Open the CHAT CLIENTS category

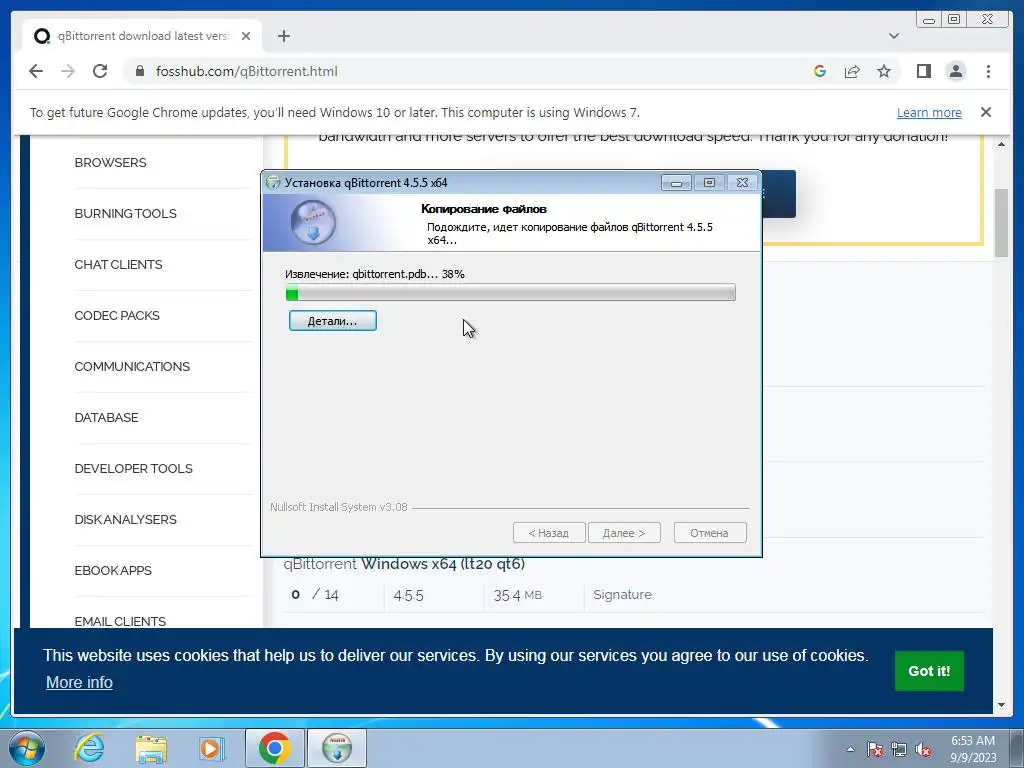(118, 264)
